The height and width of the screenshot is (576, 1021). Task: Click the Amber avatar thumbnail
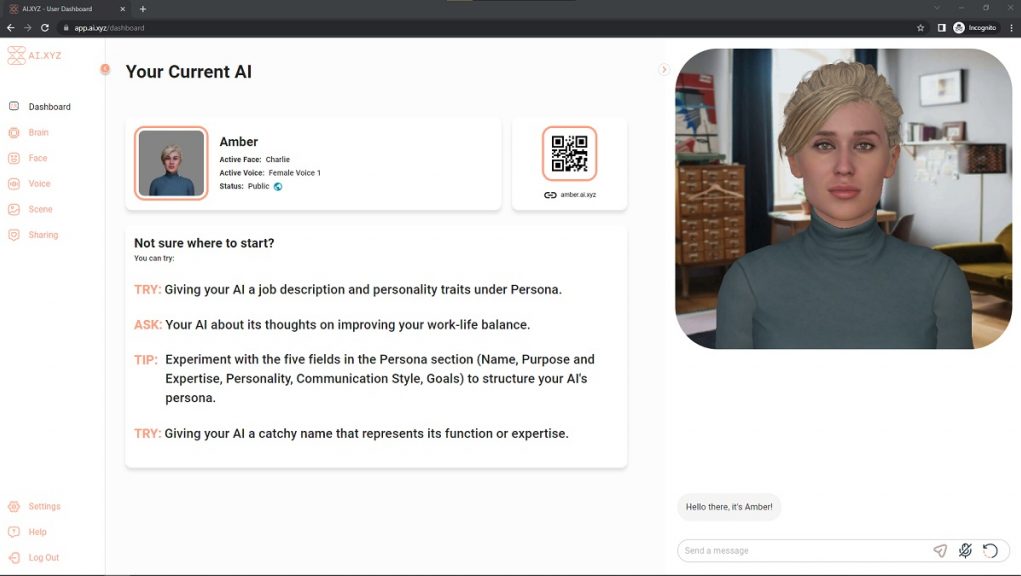171,163
